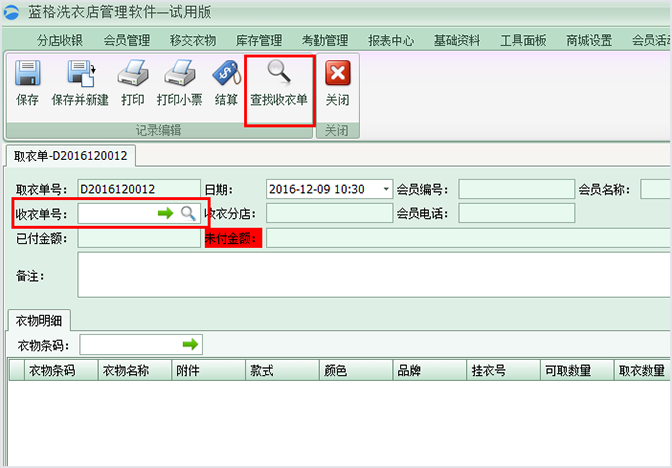
Task: Click the 附件 column header
Action: 209,370
